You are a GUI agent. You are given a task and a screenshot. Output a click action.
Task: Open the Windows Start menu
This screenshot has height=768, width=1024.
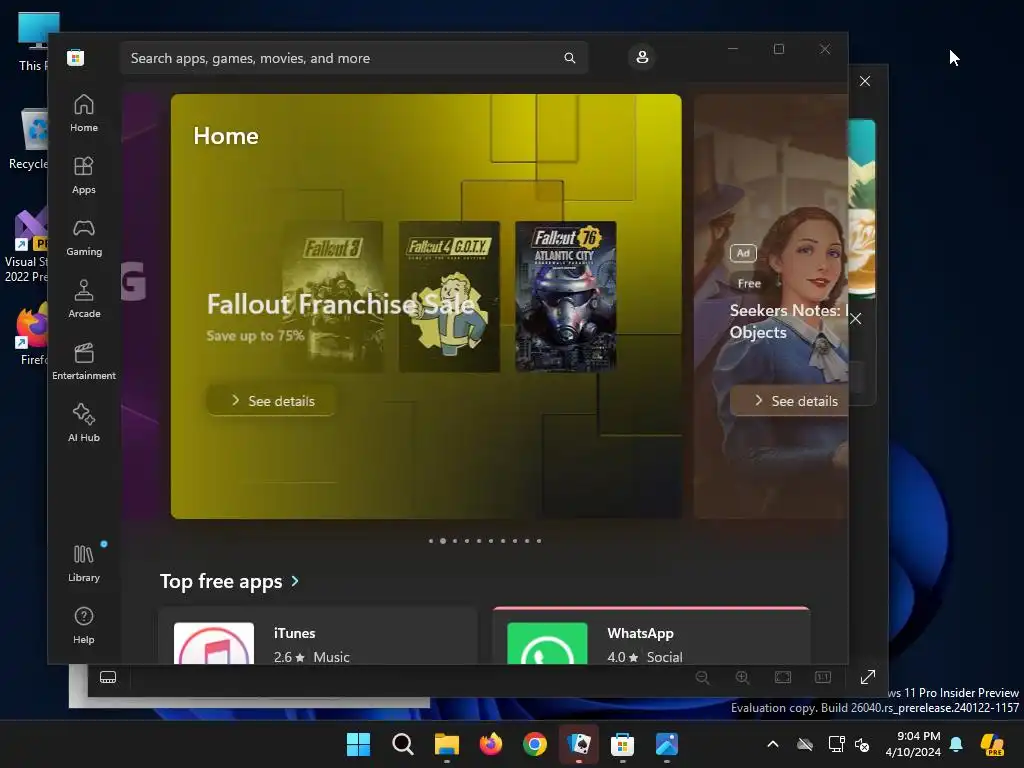(x=358, y=744)
